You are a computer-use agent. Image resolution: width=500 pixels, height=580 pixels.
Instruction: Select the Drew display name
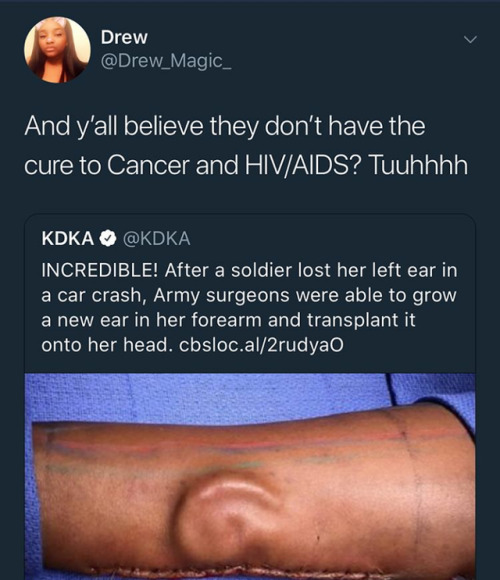tap(124, 37)
